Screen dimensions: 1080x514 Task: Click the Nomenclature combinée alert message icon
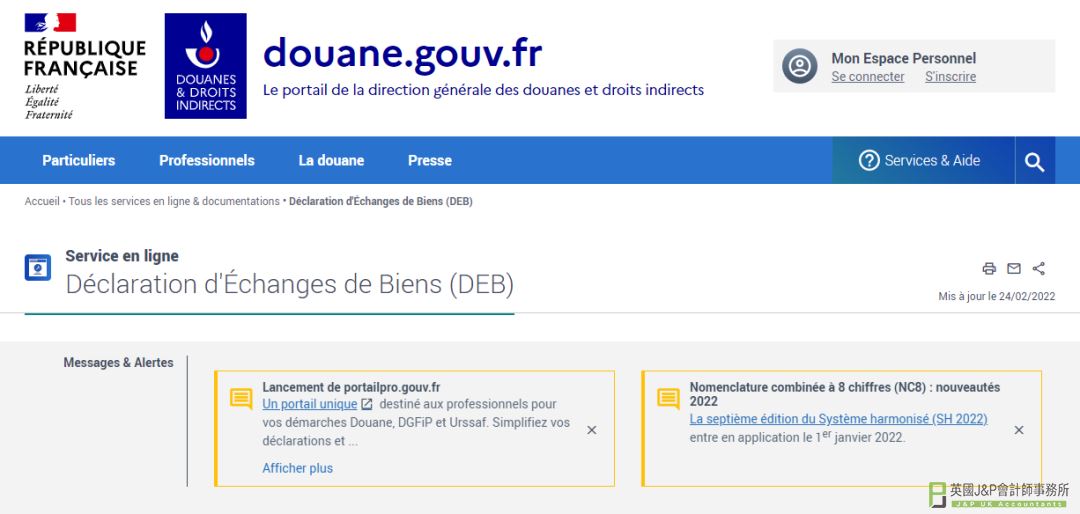coord(668,399)
